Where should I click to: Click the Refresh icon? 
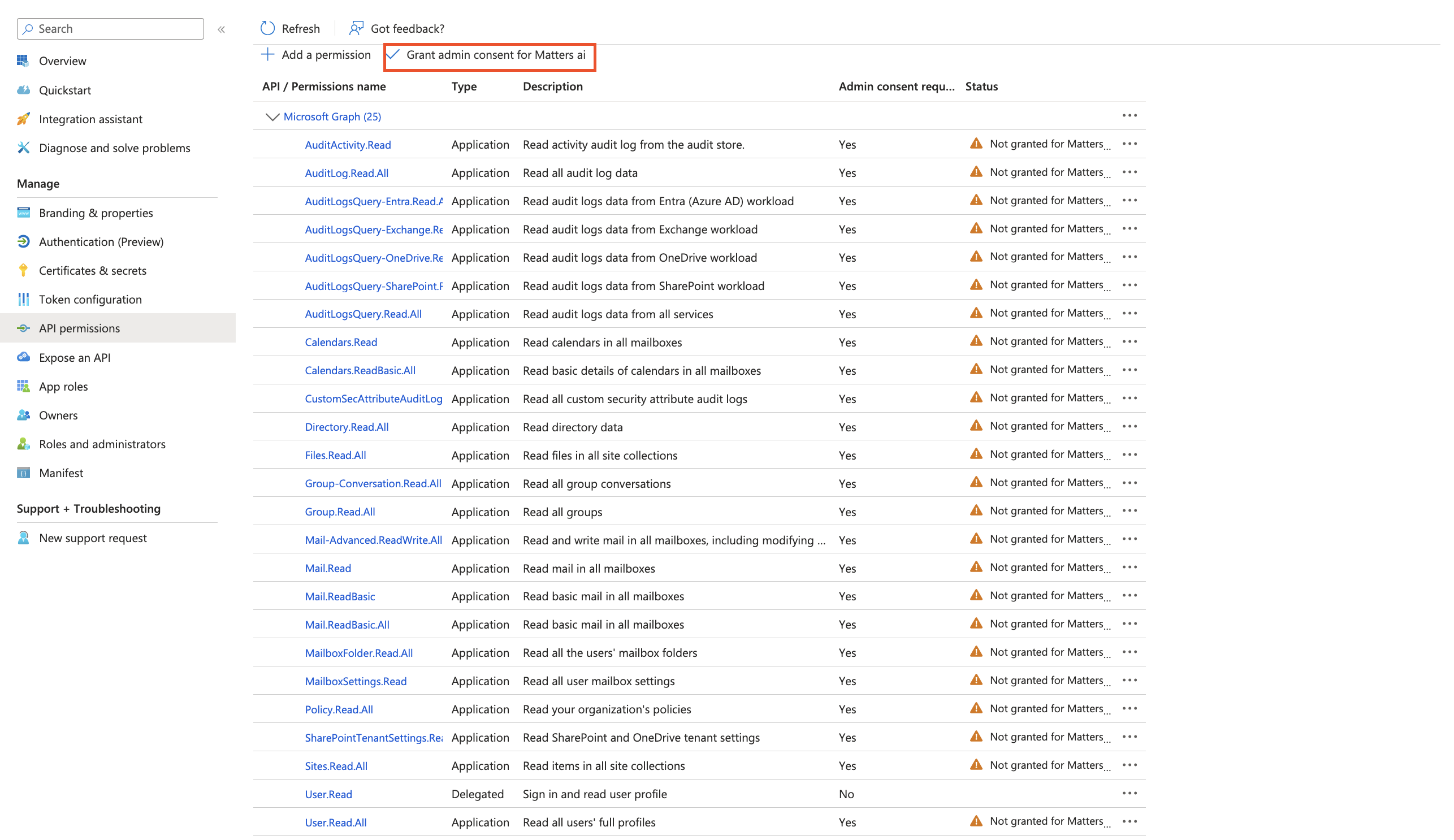(268, 28)
